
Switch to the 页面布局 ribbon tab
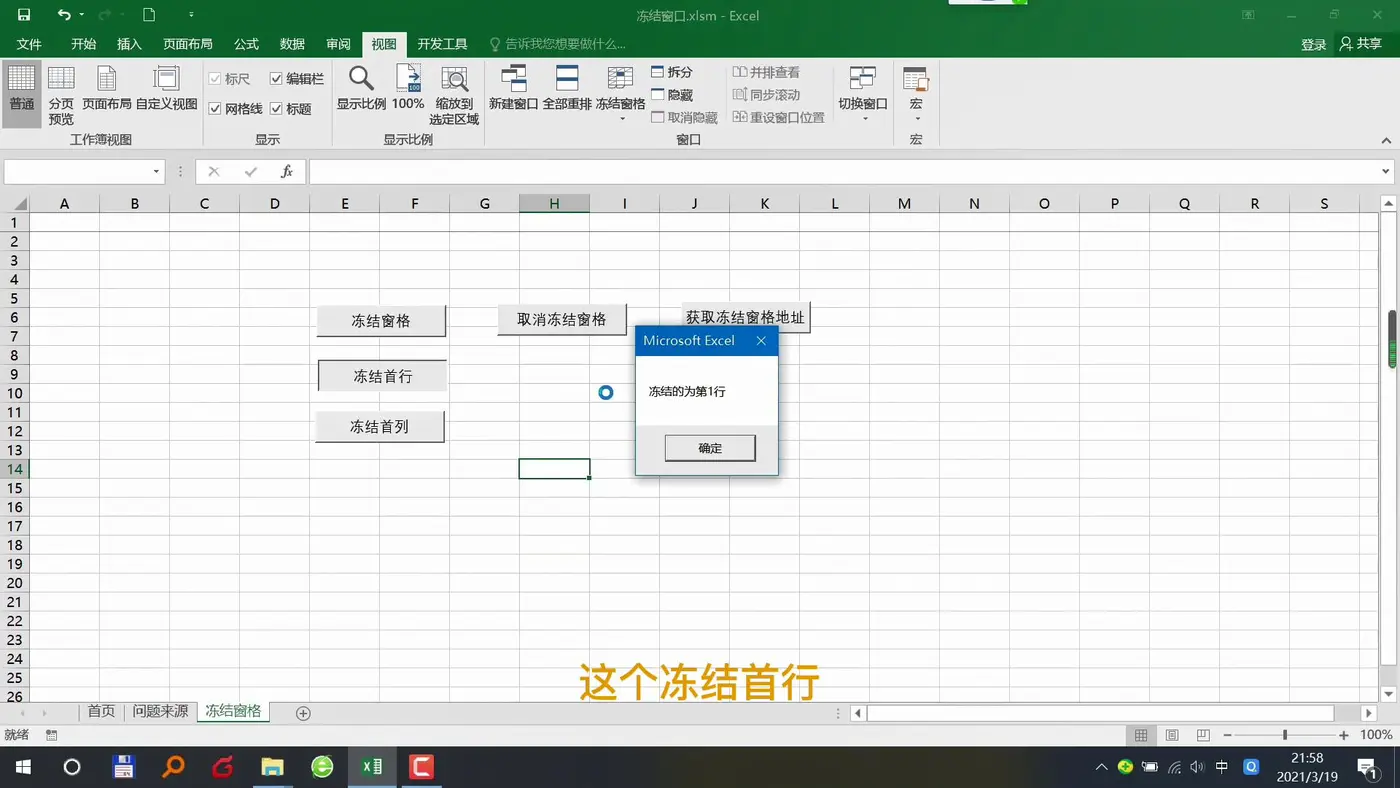pyautogui.click(x=188, y=44)
